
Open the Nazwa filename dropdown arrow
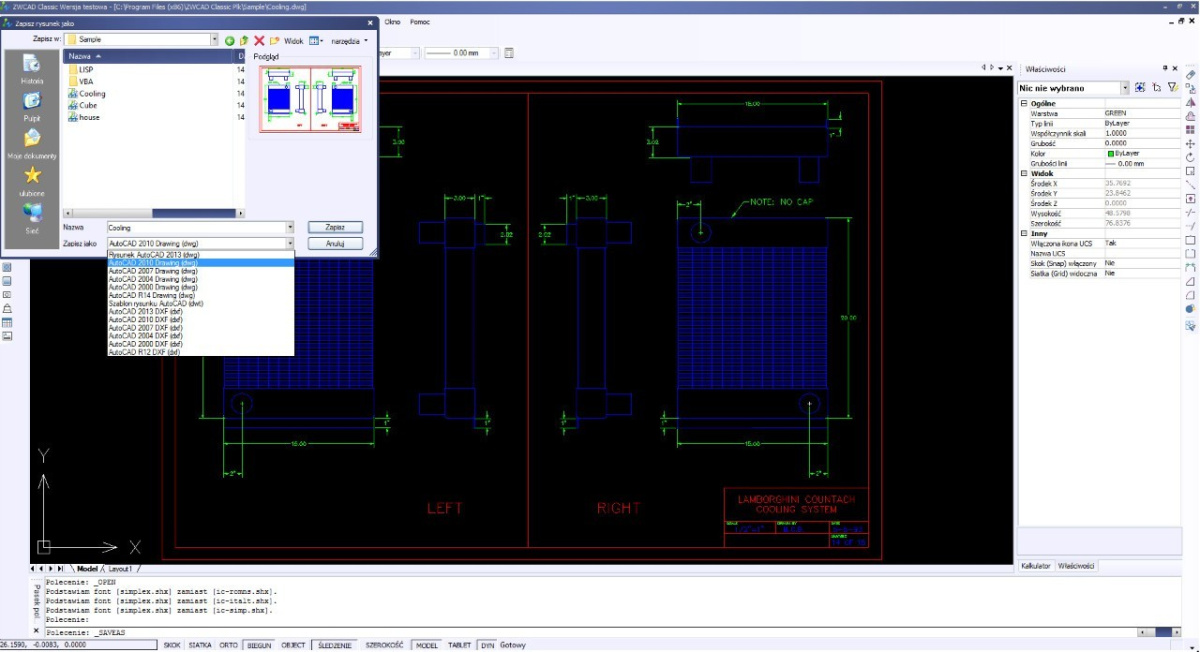290,228
